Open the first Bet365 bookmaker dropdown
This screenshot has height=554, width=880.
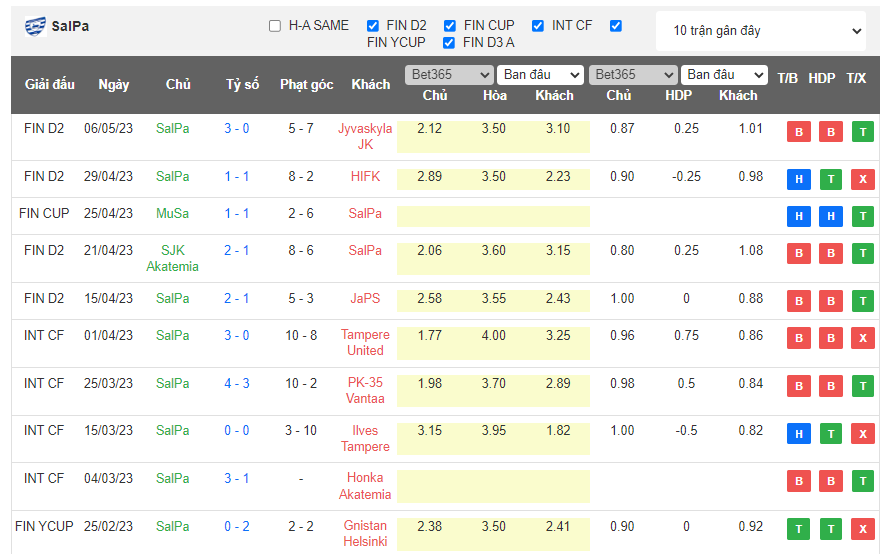(449, 75)
